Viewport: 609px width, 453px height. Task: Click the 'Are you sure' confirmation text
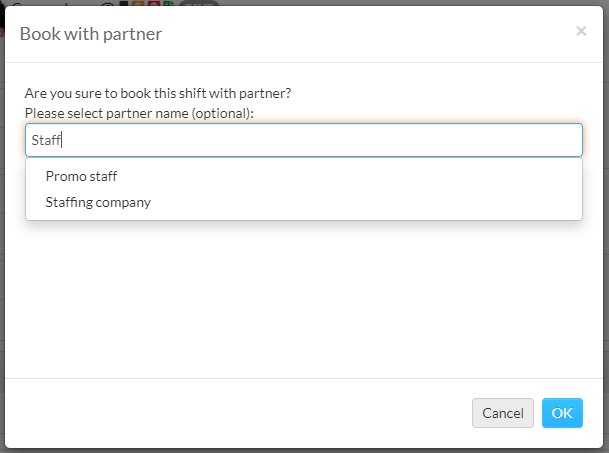pyautogui.click(x=158, y=93)
